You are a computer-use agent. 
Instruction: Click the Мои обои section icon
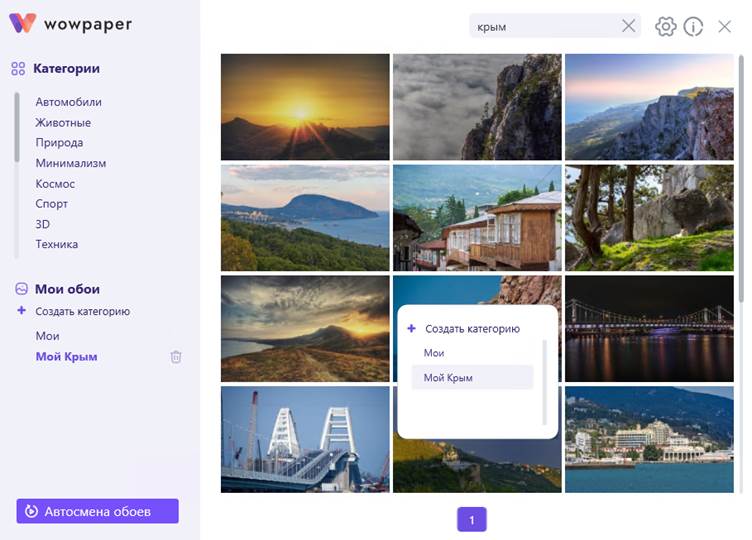click(x=21, y=289)
